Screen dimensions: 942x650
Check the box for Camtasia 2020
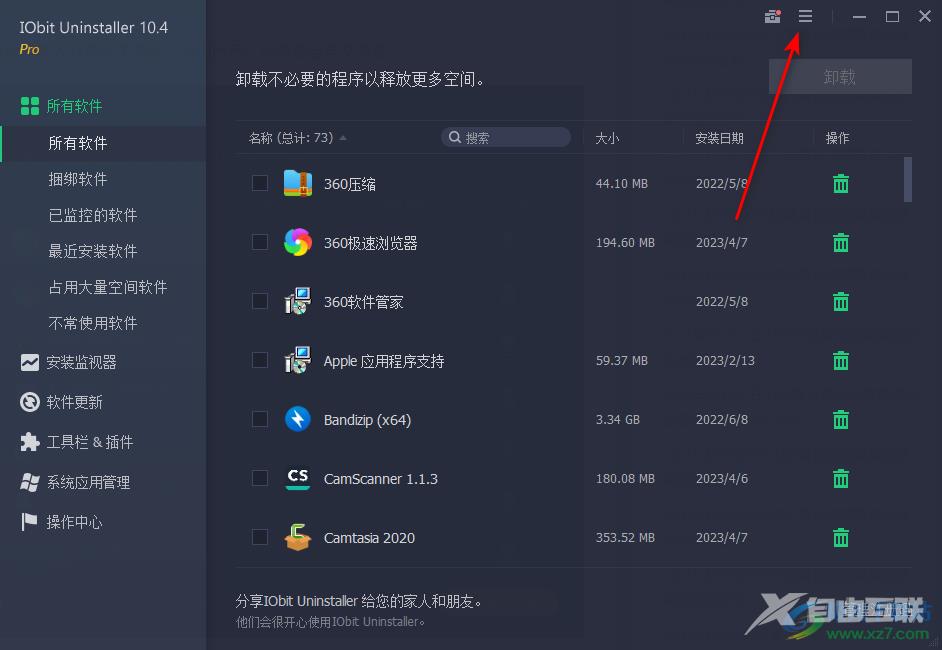(x=260, y=537)
